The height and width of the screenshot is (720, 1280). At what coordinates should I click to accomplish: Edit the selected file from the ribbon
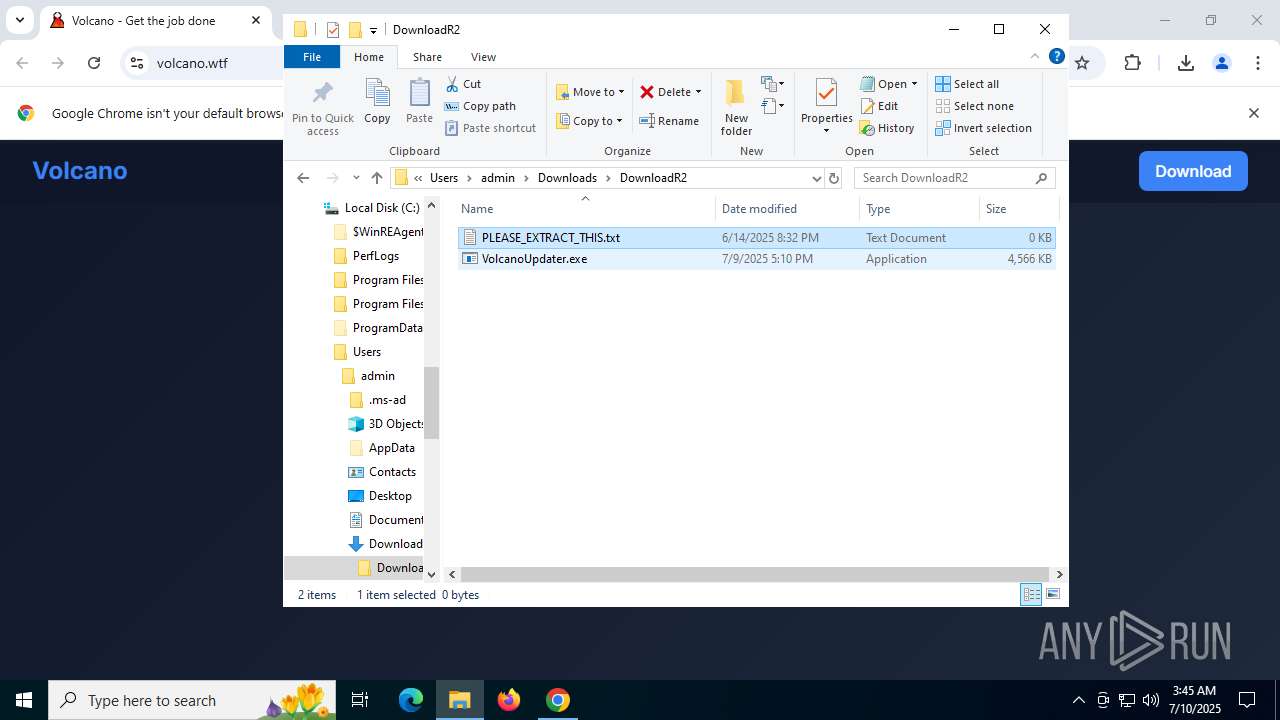click(879, 106)
